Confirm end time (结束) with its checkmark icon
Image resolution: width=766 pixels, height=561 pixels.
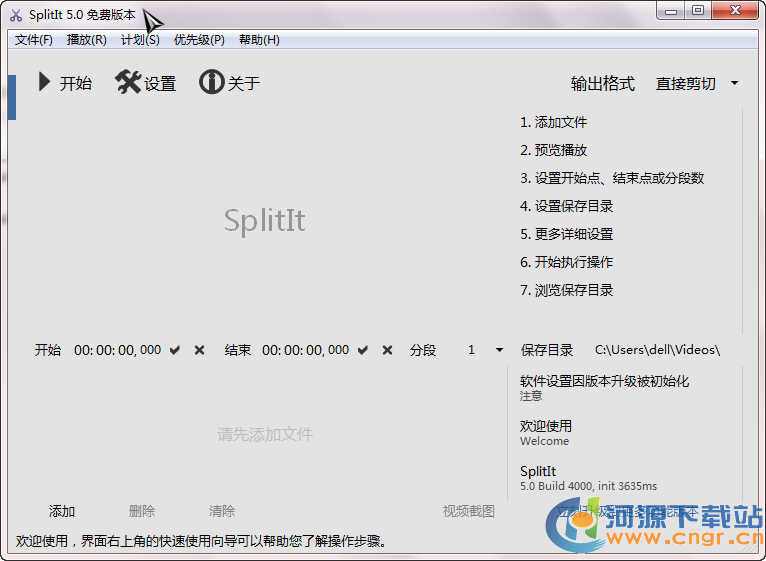(x=362, y=350)
